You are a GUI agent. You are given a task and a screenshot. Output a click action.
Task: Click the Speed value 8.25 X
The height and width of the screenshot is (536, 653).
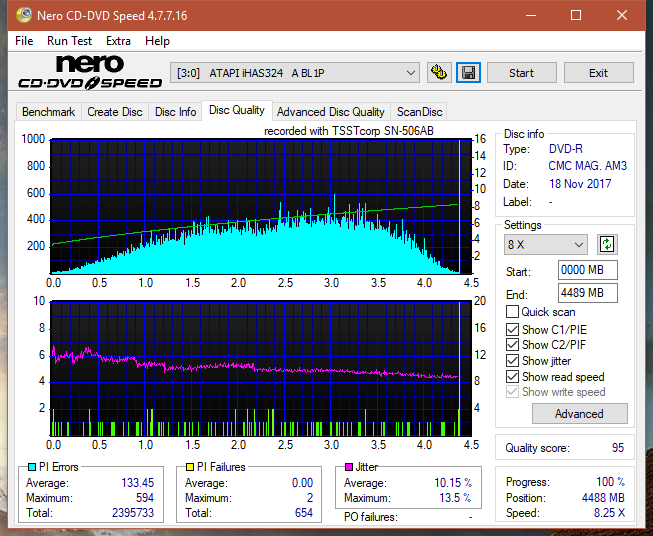(609, 513)
